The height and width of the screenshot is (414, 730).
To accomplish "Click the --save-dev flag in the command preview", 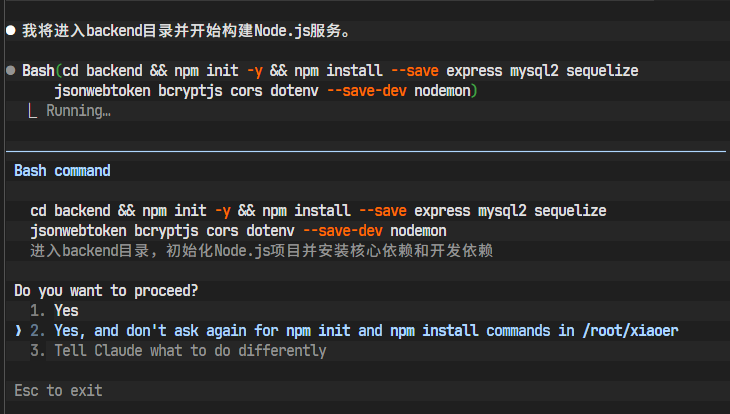I will 343,231.
